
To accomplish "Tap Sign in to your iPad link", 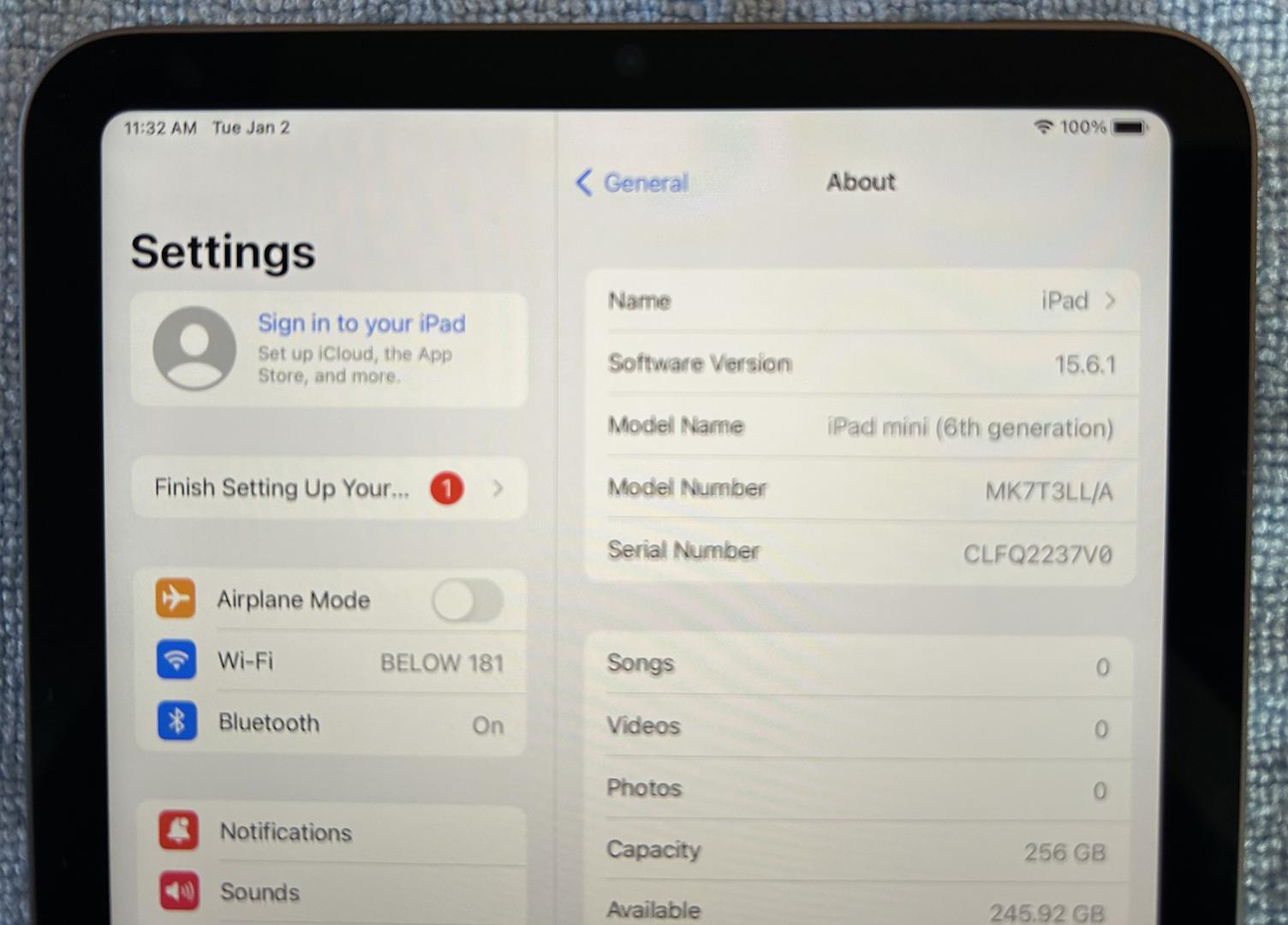I will click(x=361, y=323).
